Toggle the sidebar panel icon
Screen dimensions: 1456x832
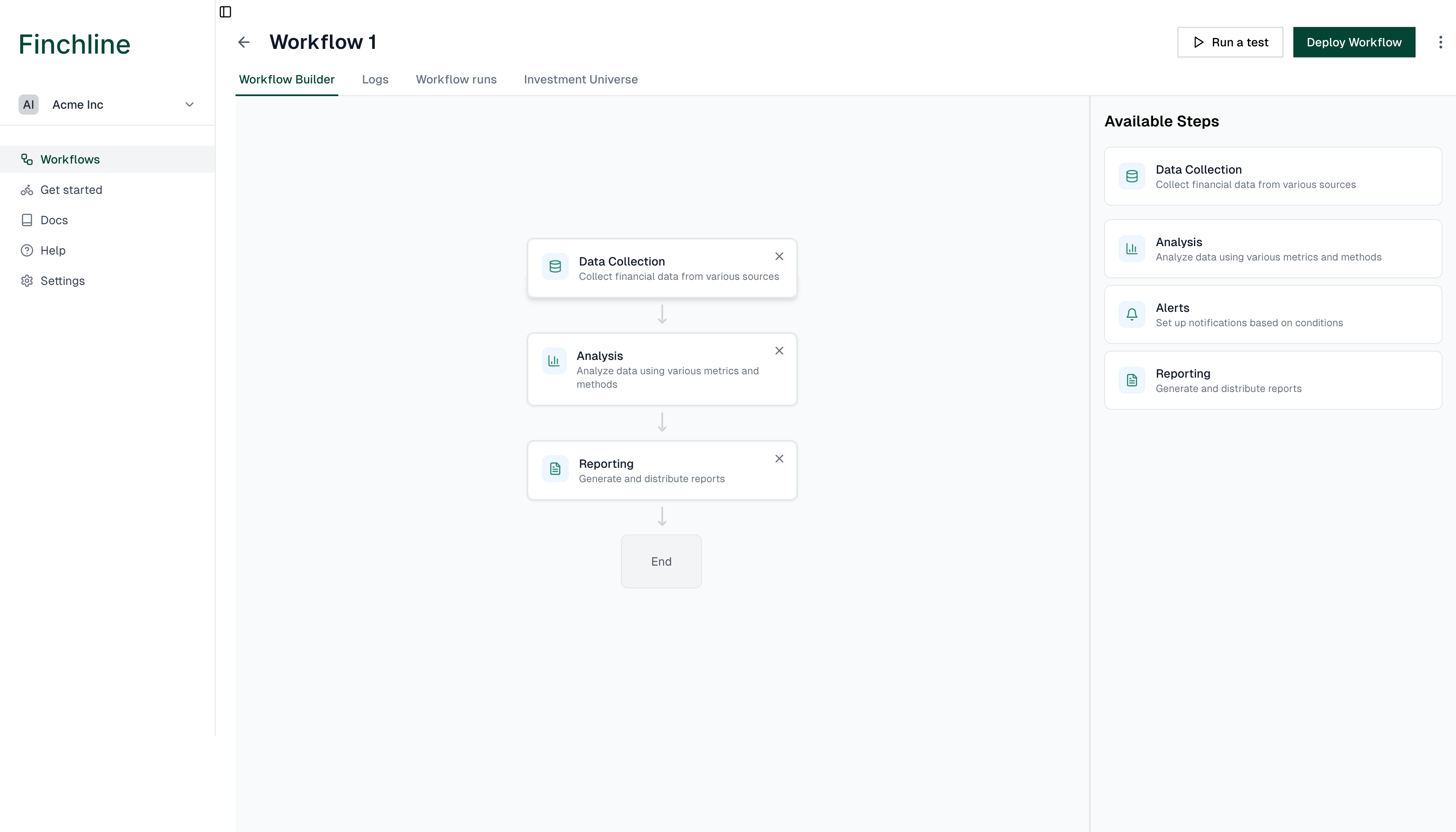(225, 12)
